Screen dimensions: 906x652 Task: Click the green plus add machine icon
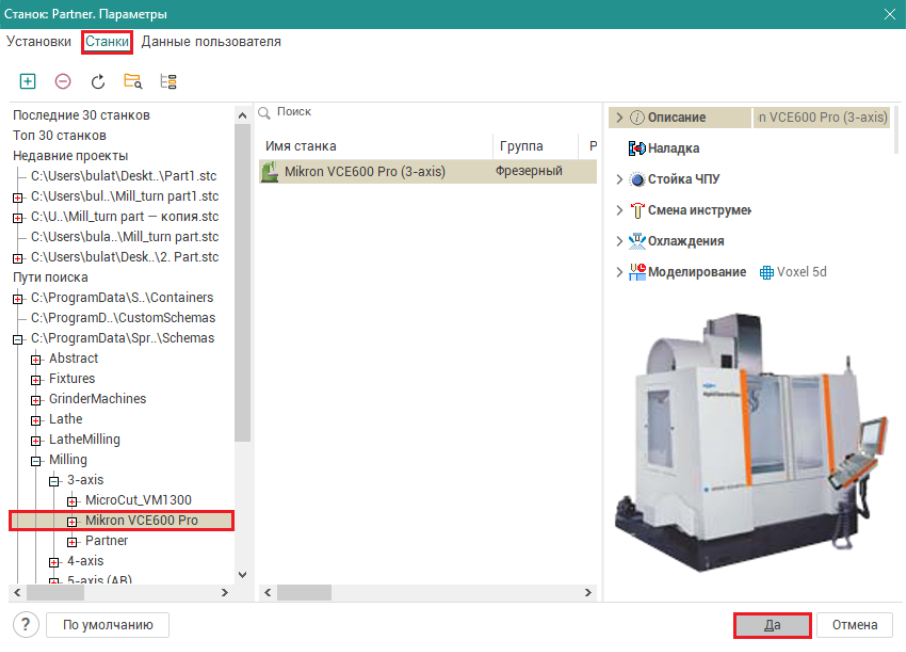pyautogui.click(x=28, y=82)
